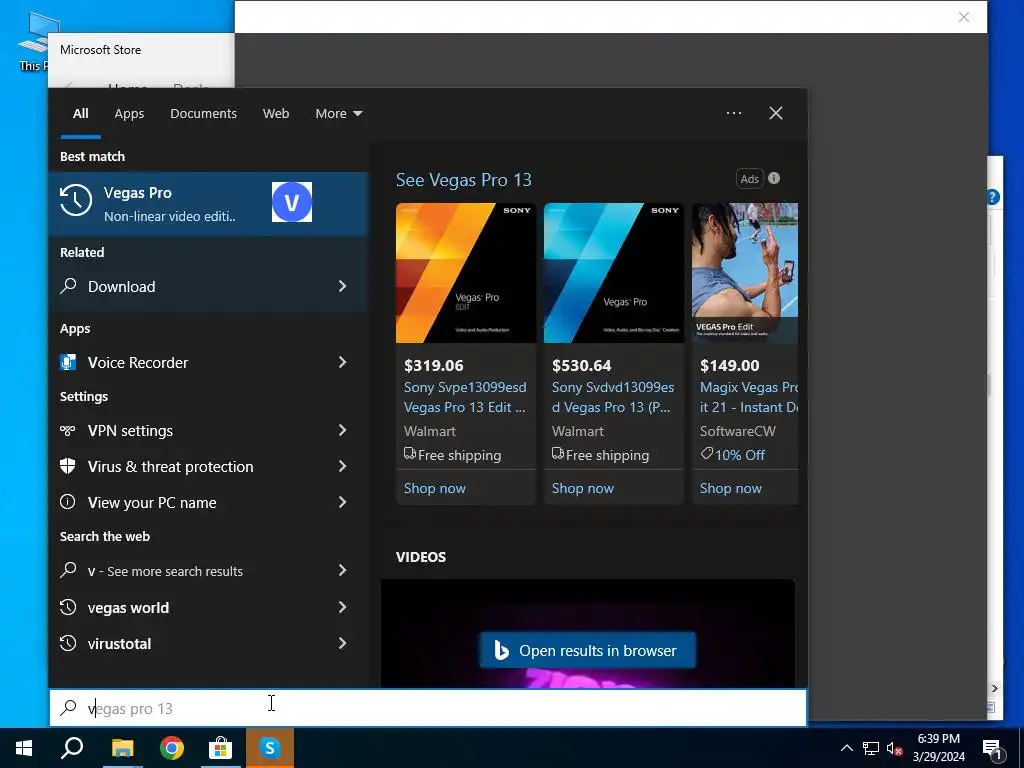Viewport: 1024px width, 768px height.
Task: Click Shop now under the $149.00 product
Action: pyautogui.click(x=731, y=488)
